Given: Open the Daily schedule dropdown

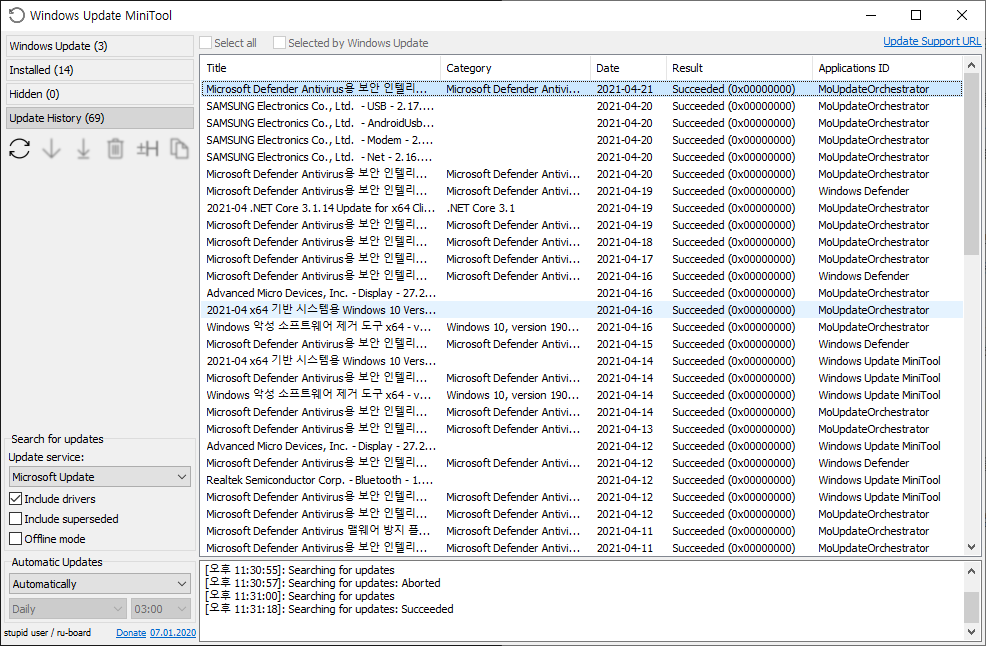Looking at the screenshot, I should click(x=68, y=609).
